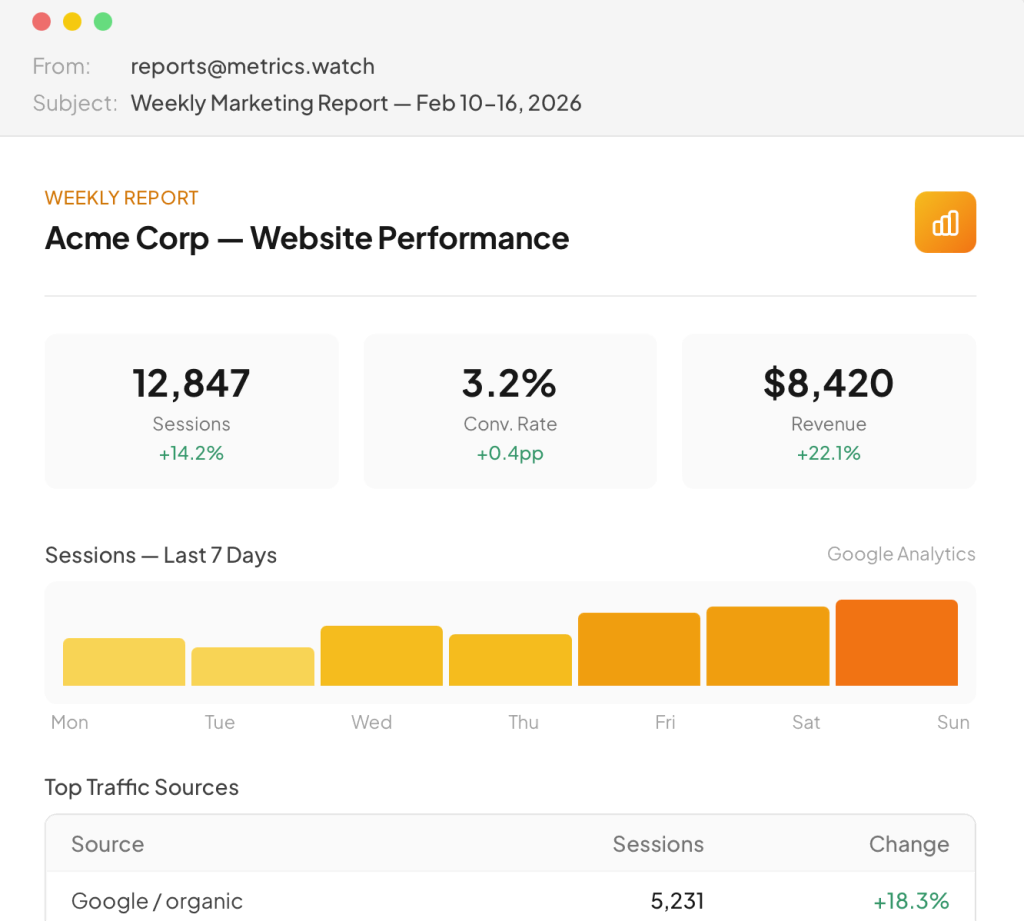This screenshot has width=1024, height=921.
Task: Open the 3.2% Conv. Rate card
Action: [510, 411]
